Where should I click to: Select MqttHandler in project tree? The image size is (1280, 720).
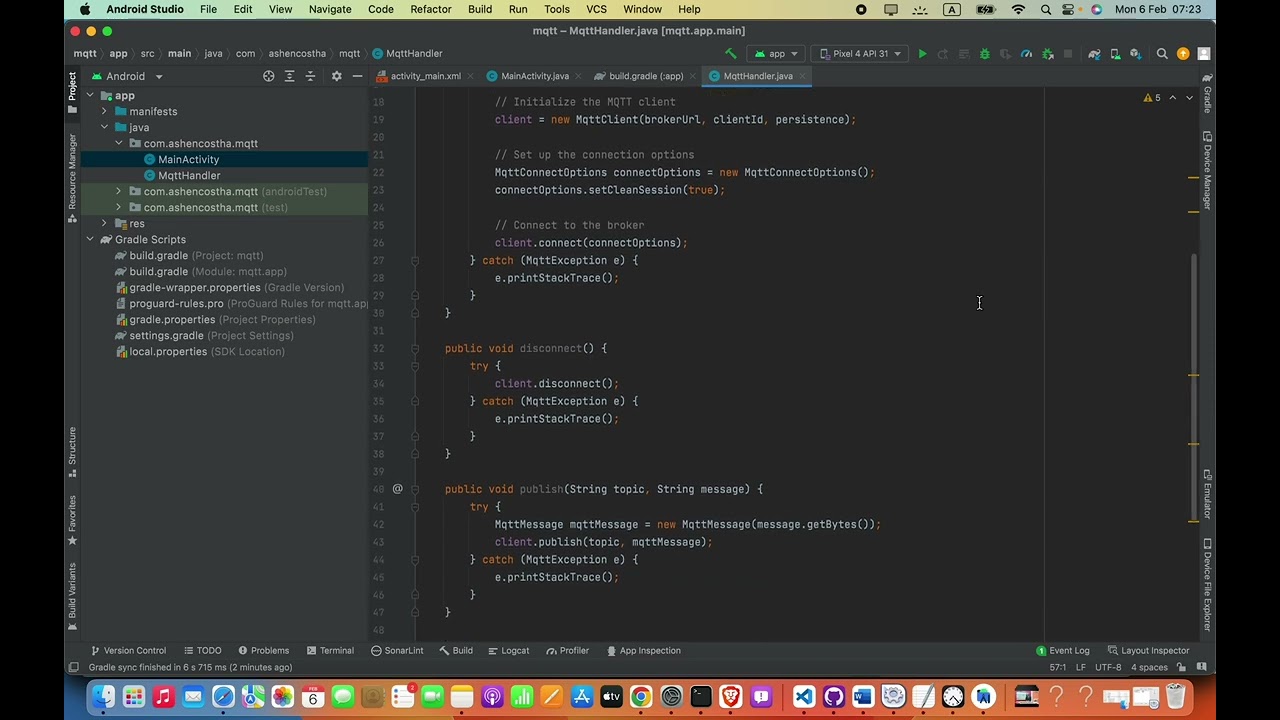click(189, 176)
